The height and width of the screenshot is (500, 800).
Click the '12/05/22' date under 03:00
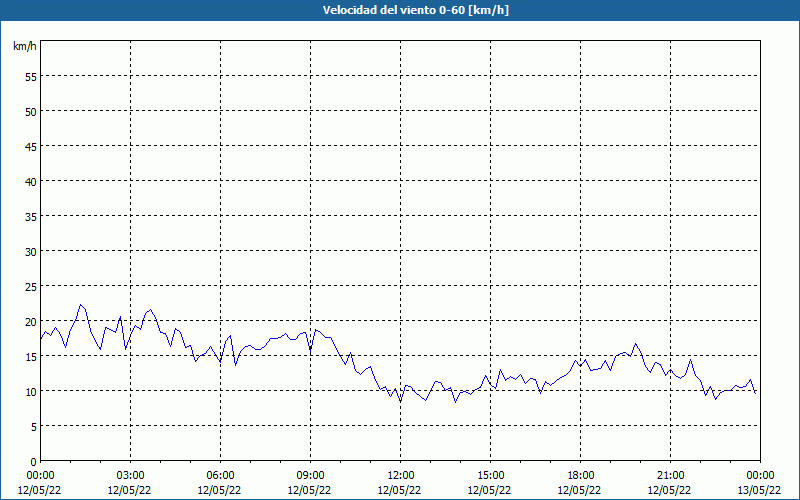(x=130, y=490)
